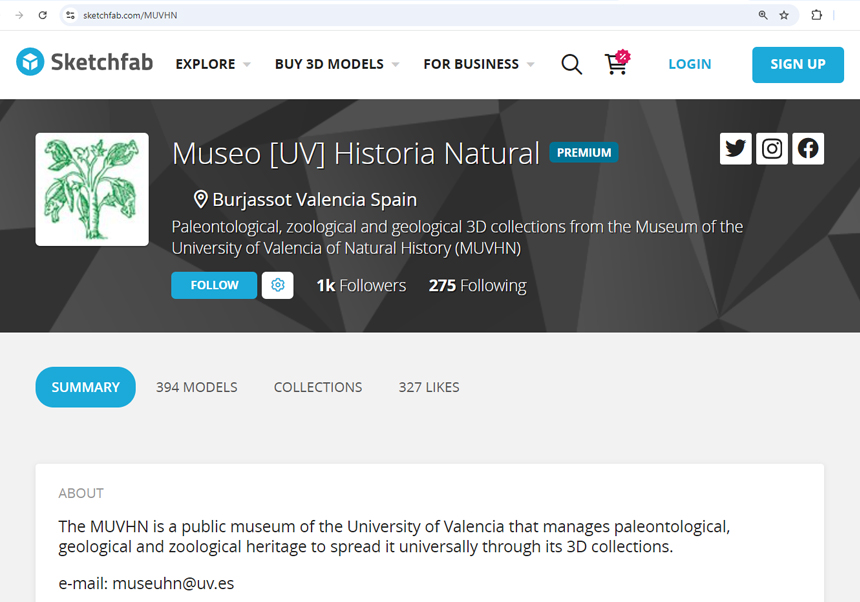
Task: Click the museum profile avatar
Action: (92, 189)
